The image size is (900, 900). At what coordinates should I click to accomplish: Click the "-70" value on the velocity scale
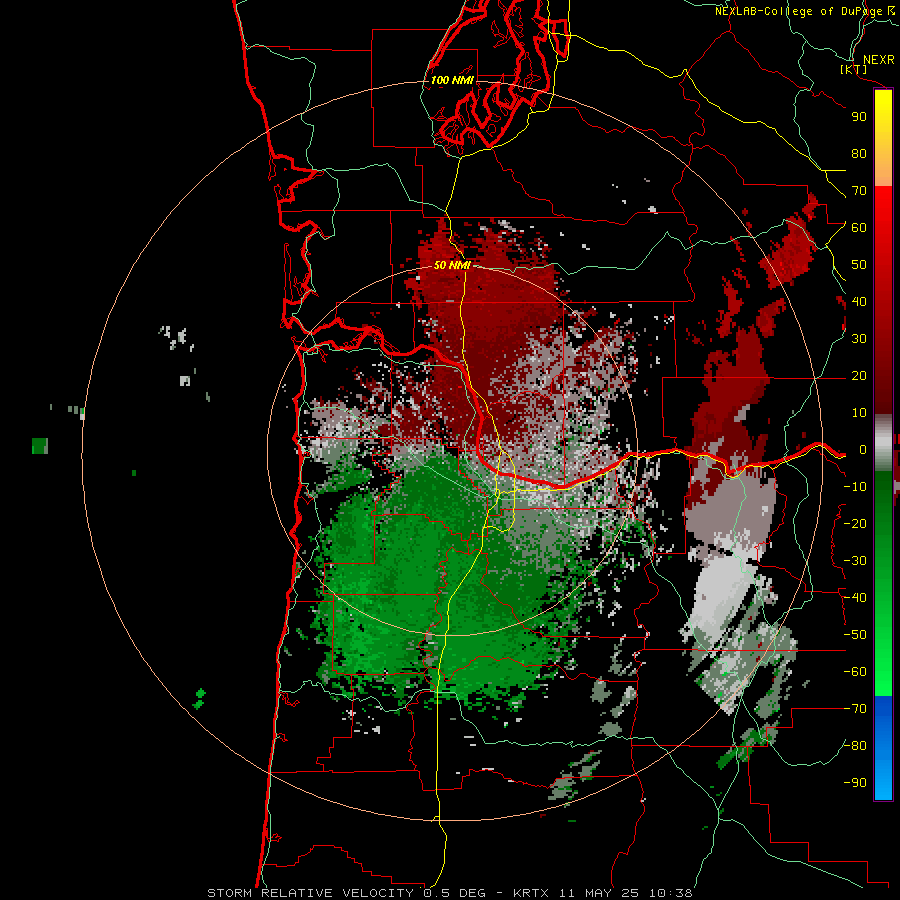pos(855,709)
